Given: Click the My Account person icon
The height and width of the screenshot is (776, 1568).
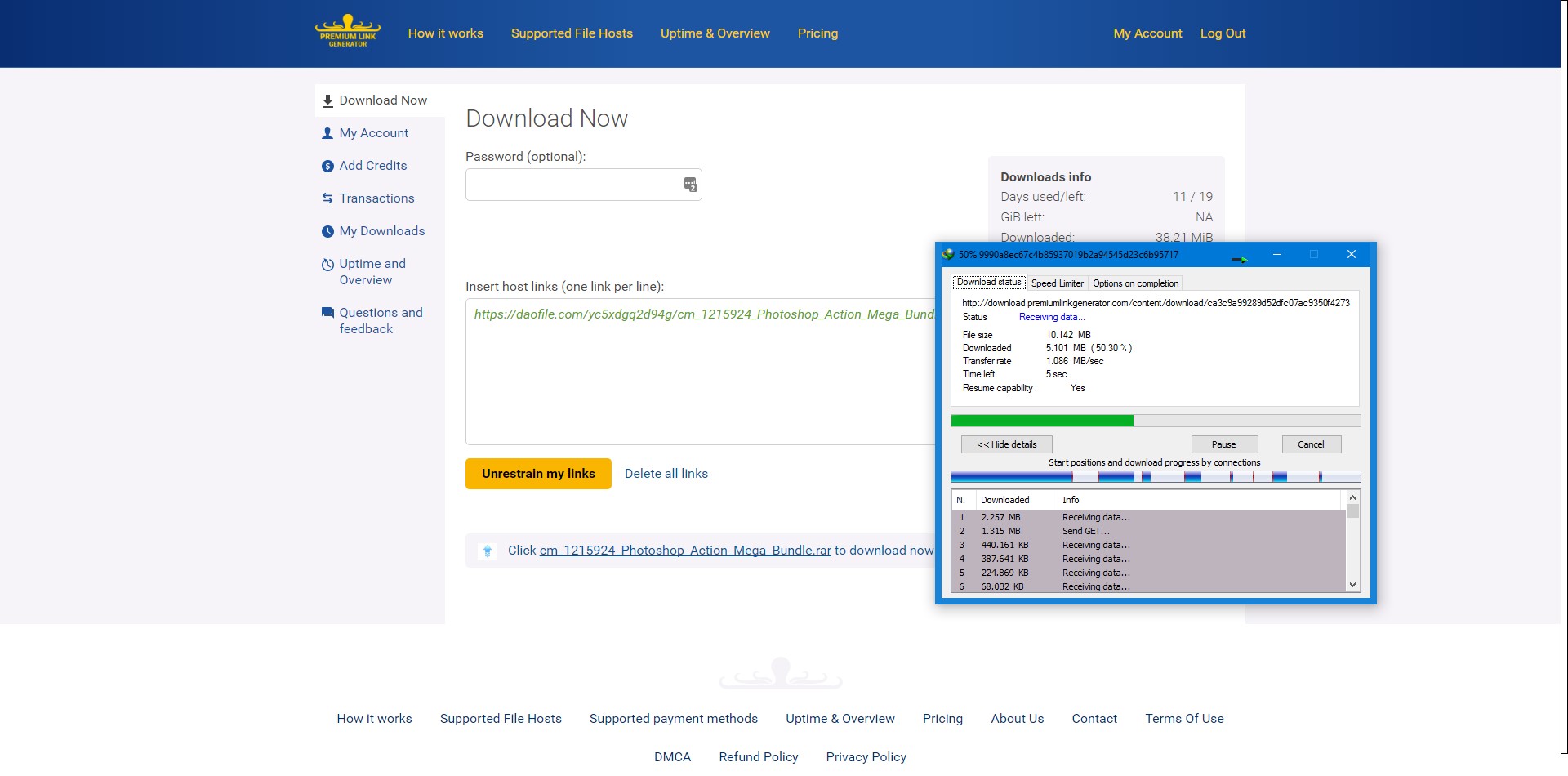Looking at the screenshot, I should tap(327, 133).
